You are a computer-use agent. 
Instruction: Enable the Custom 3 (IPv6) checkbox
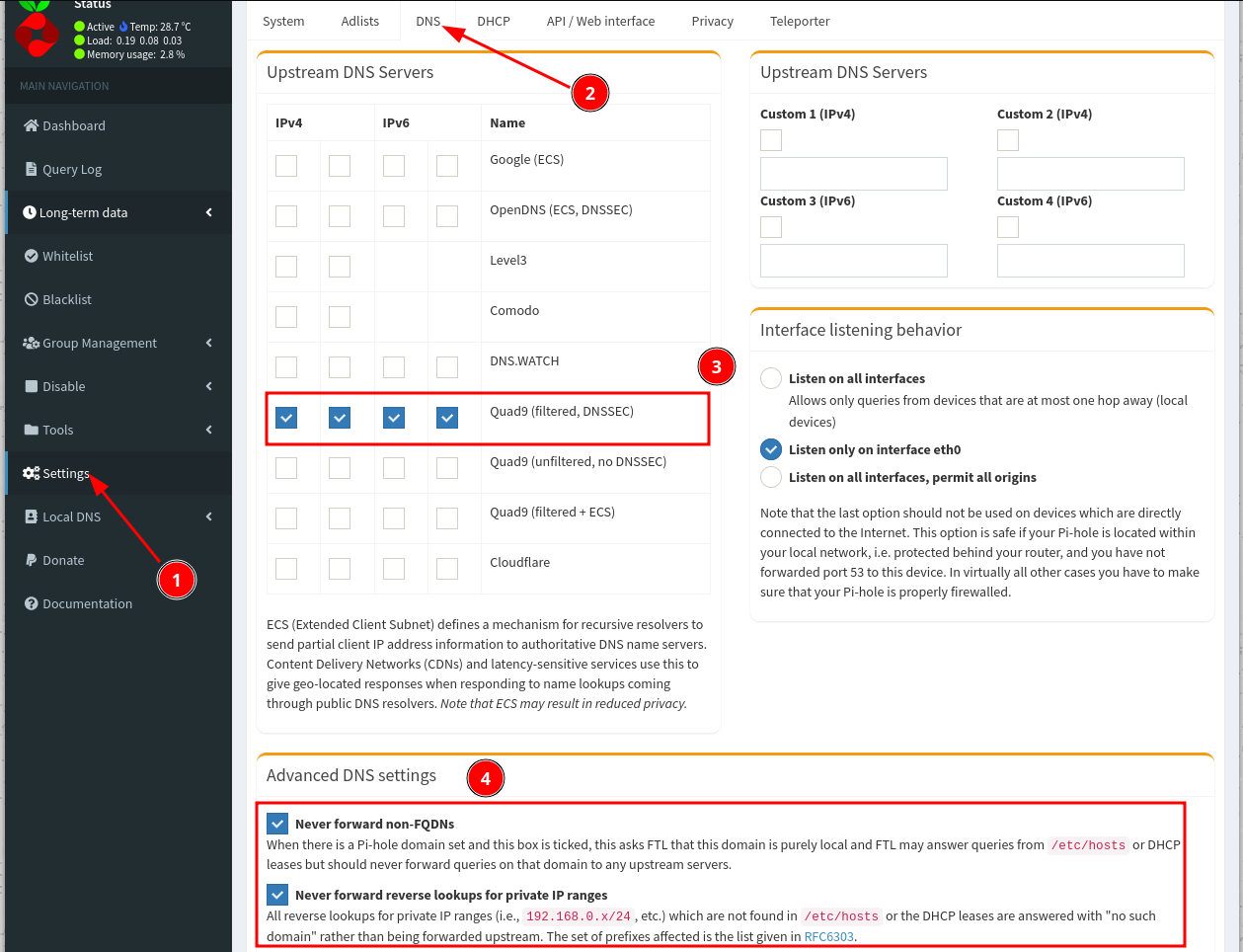coord(771,227)
